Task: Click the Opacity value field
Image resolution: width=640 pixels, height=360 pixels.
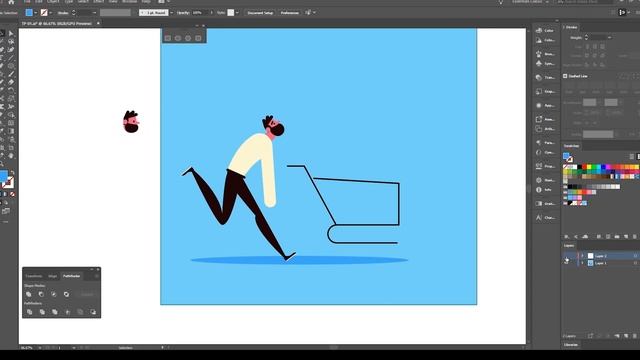Action: [x=200, y=13]
